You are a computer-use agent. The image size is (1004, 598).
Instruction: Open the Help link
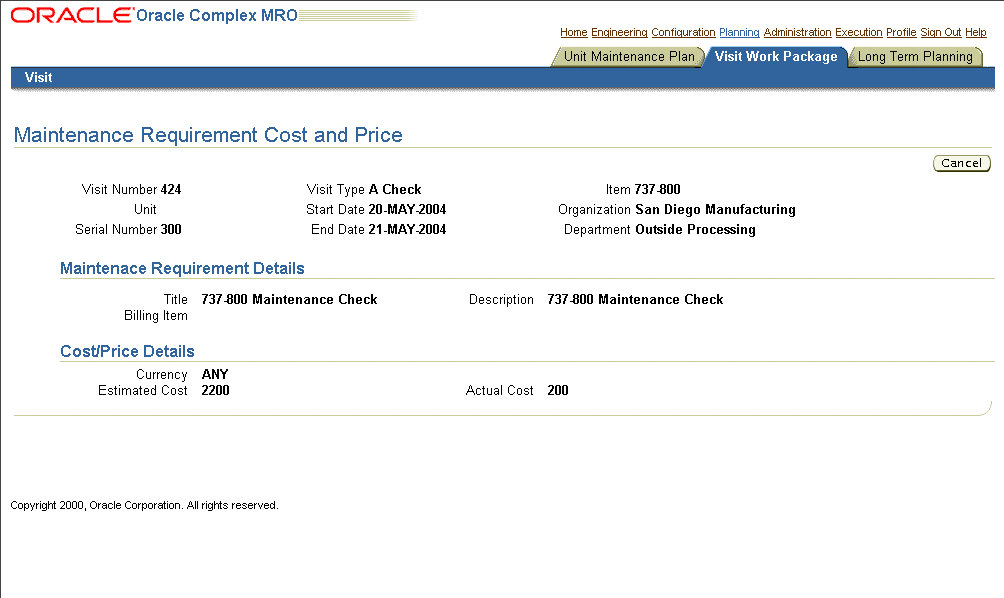coord(975,32)
